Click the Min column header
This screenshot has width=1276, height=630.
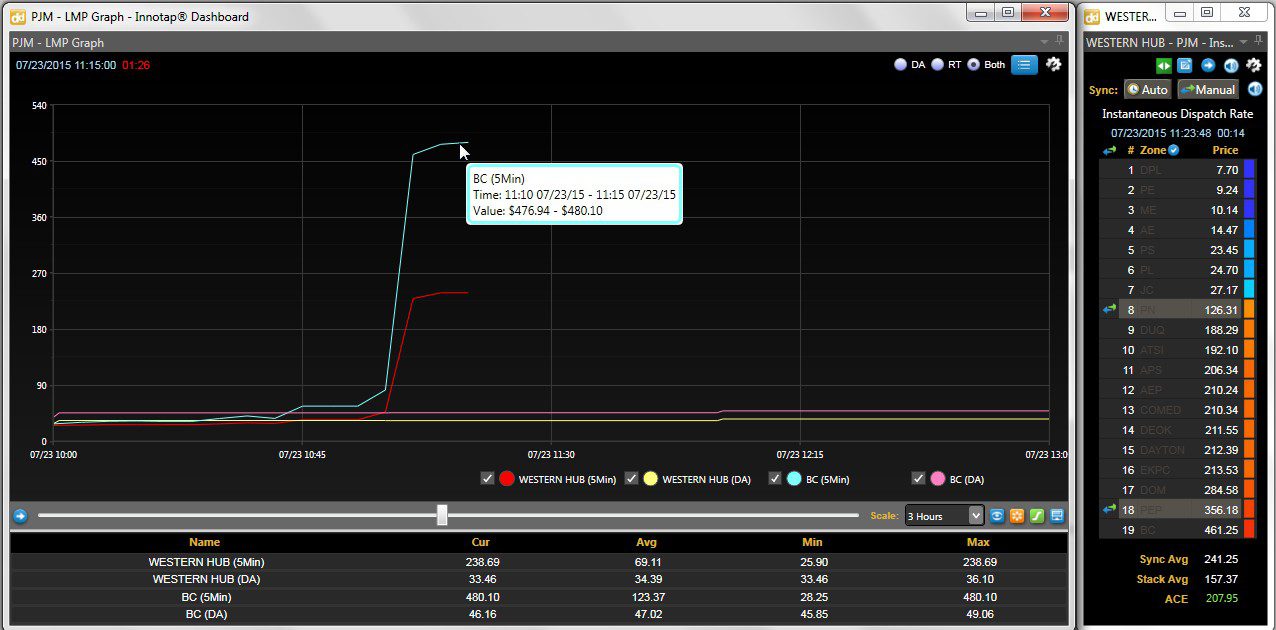pyautogui.click(x=812, y=542)
